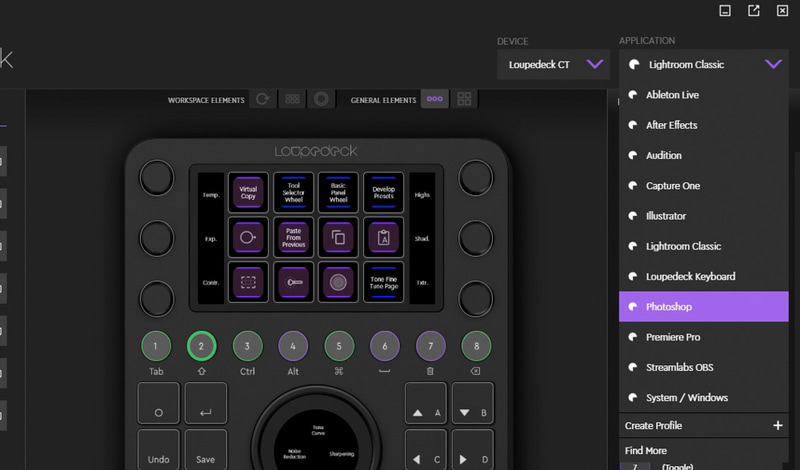Click the Save square key

(206, 450)
